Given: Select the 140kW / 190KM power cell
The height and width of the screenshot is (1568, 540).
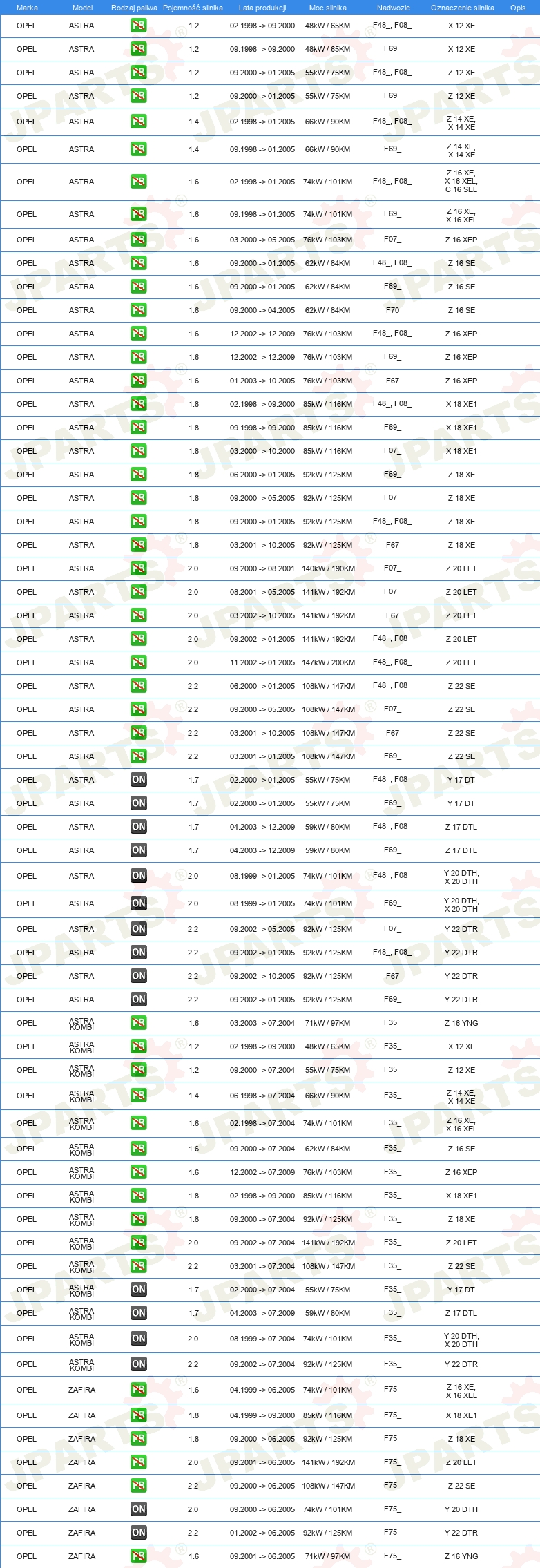Looking at the screenshot, I should pos(329,568).
